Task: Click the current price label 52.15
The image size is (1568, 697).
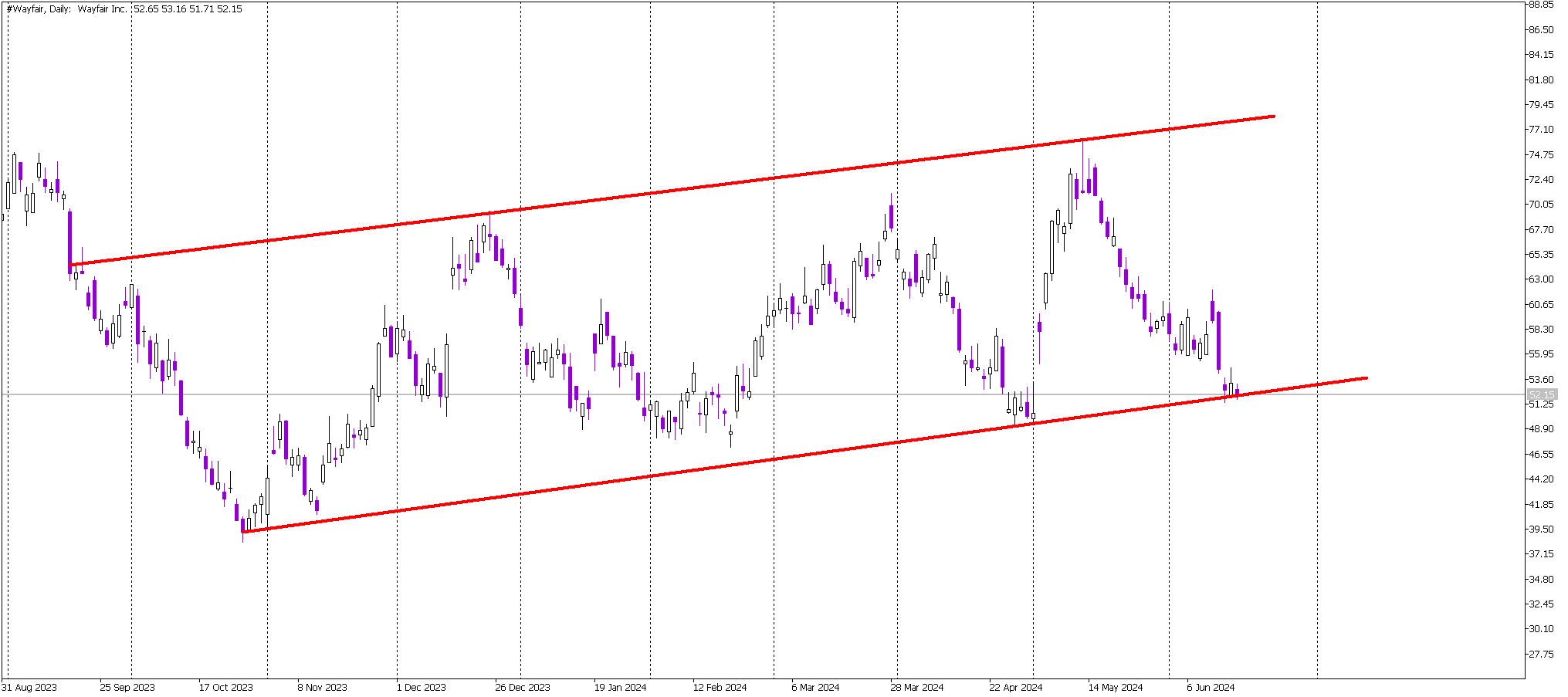Action: pos(1542,394)
